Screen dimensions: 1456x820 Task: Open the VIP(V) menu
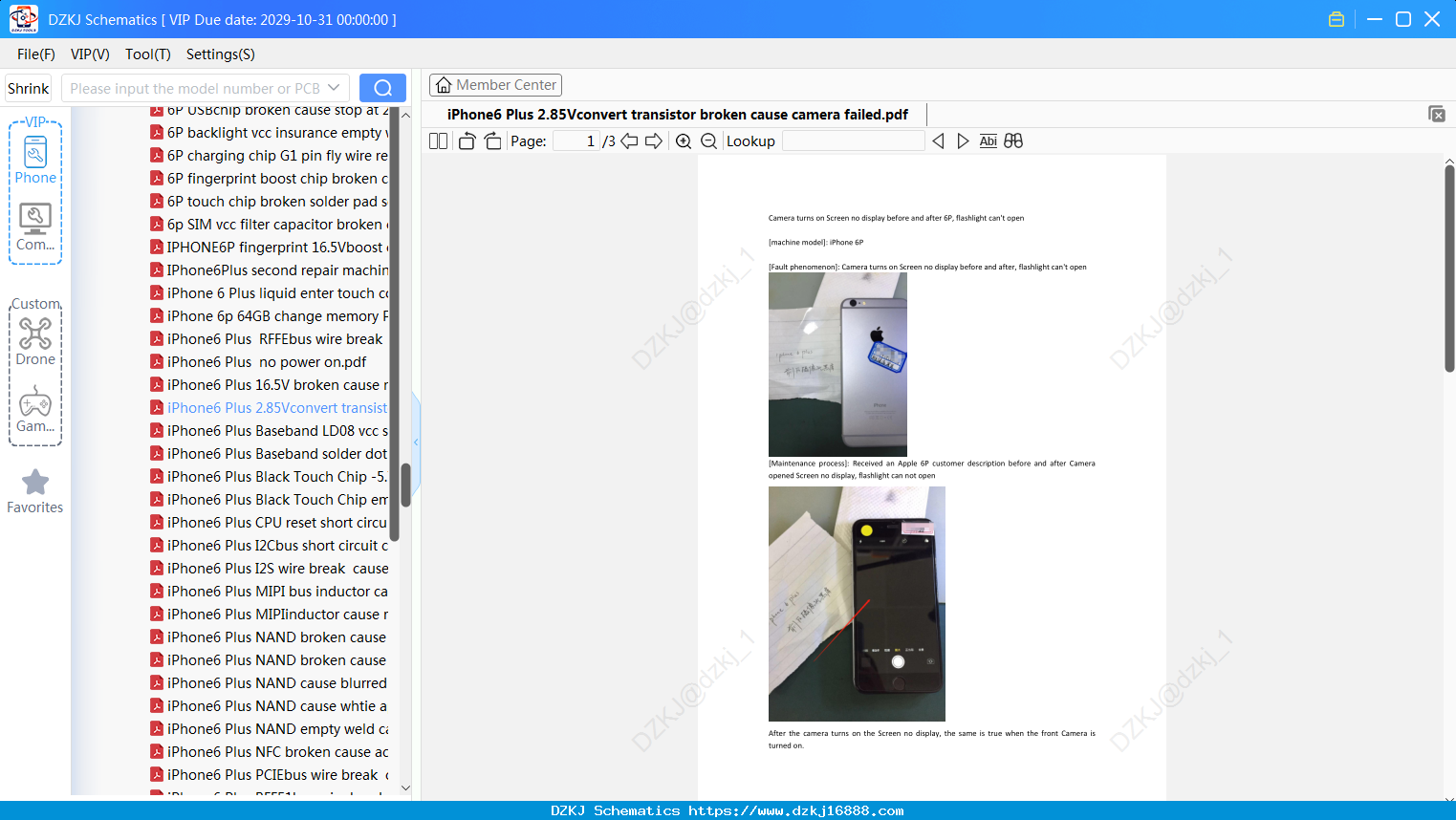click(x=90, y=54)
